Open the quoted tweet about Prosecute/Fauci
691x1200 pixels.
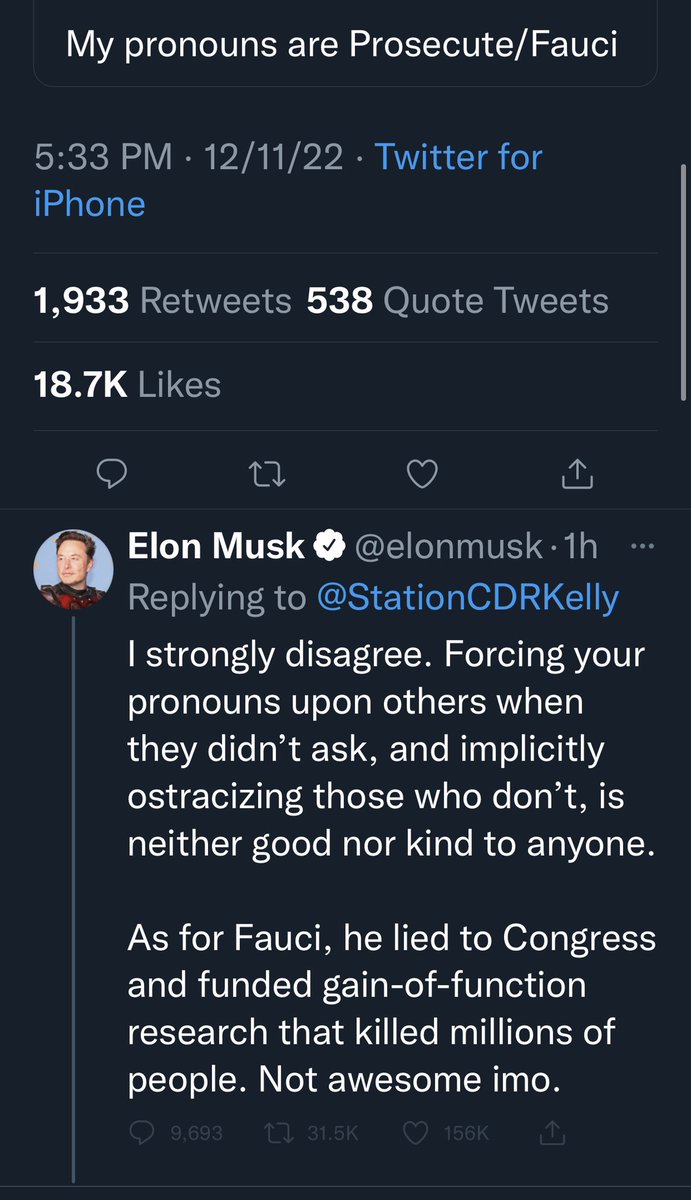(345, 45)
